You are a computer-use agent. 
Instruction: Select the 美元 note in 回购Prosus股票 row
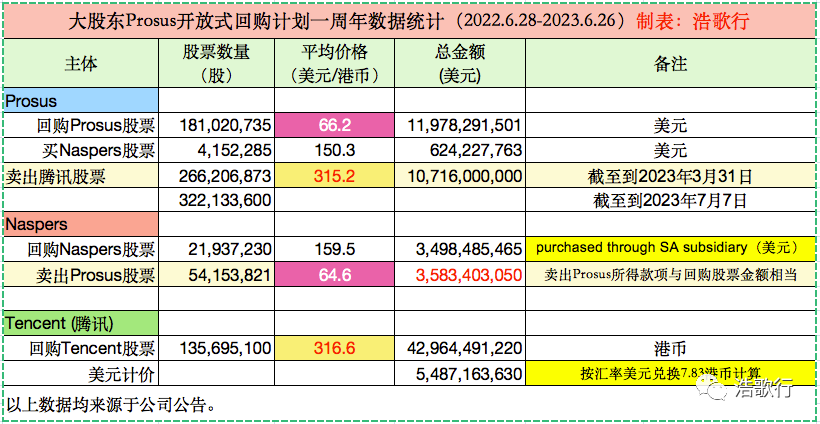670,125
